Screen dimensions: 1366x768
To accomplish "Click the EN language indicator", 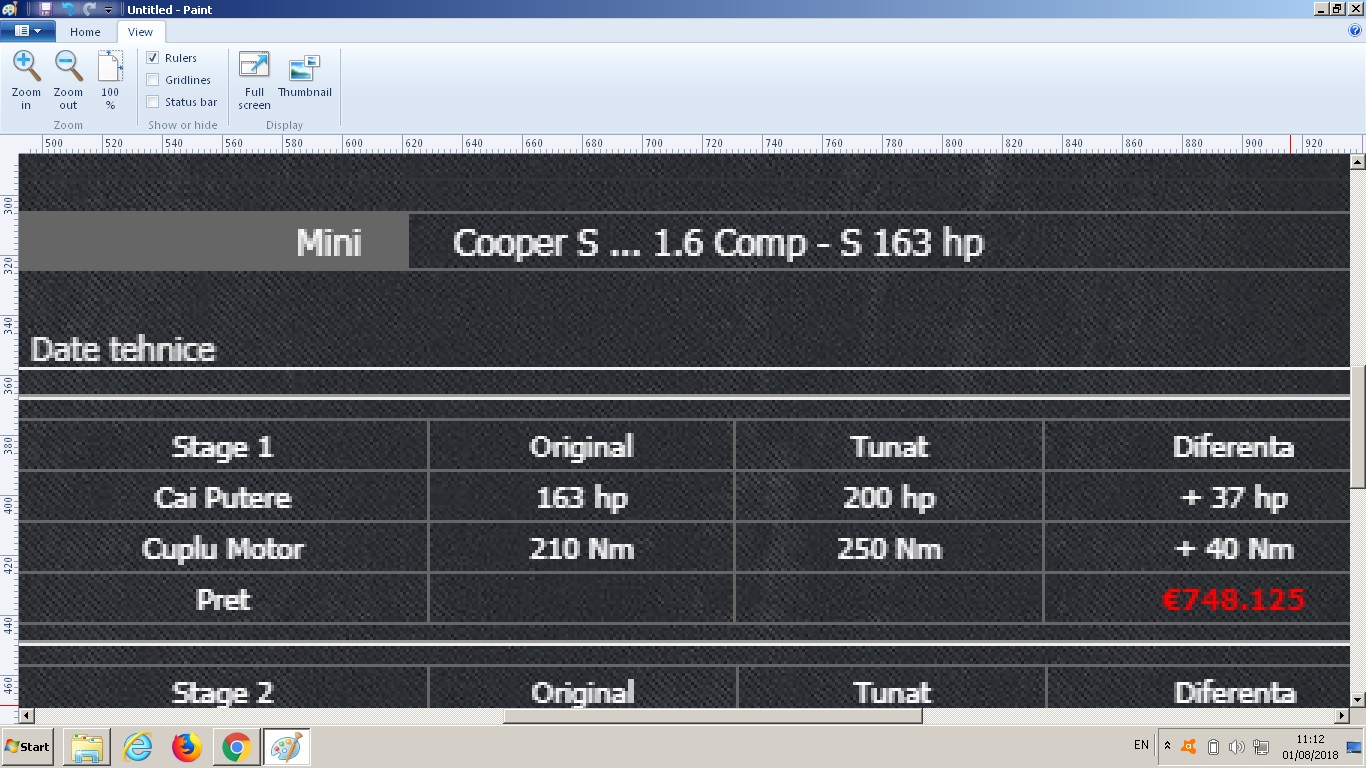I will click(1141, 745).
